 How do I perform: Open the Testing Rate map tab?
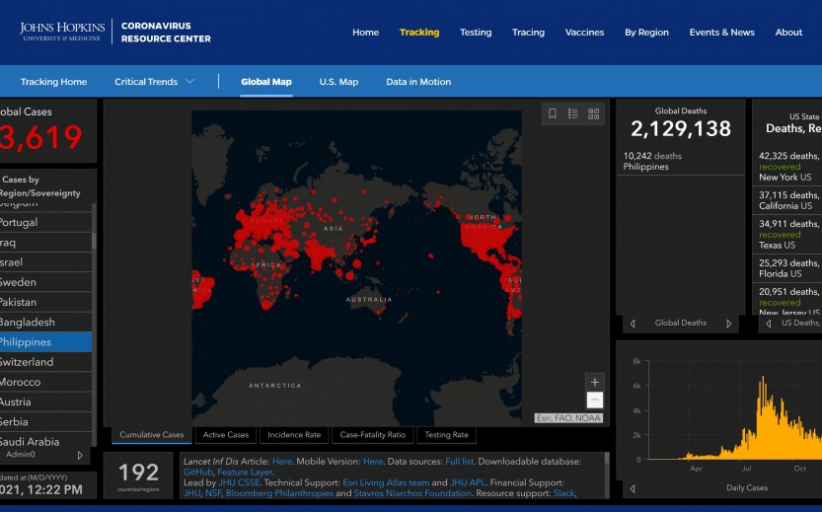[446, 435]
